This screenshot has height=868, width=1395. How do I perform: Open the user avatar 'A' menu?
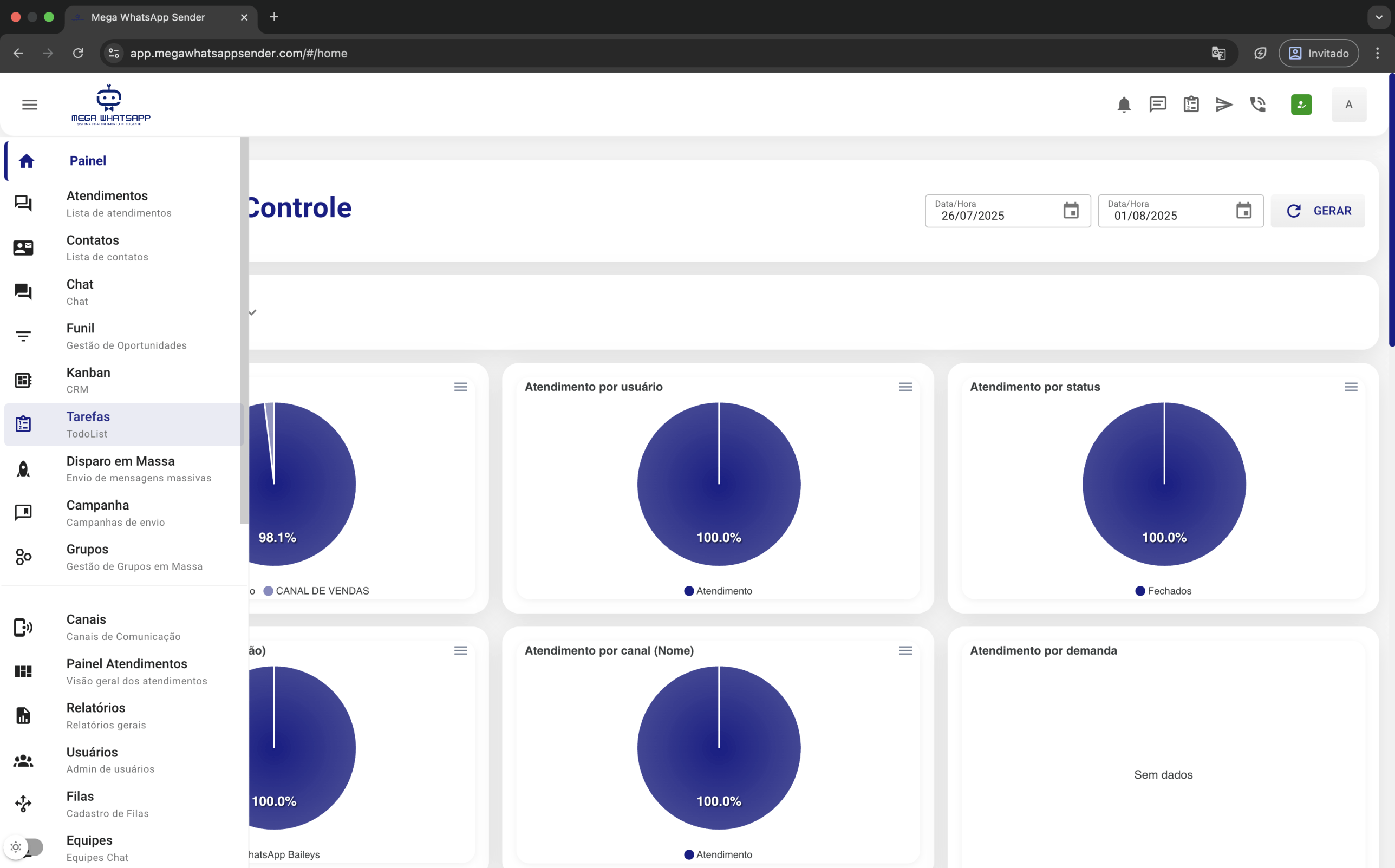[x=1348, y=105]
